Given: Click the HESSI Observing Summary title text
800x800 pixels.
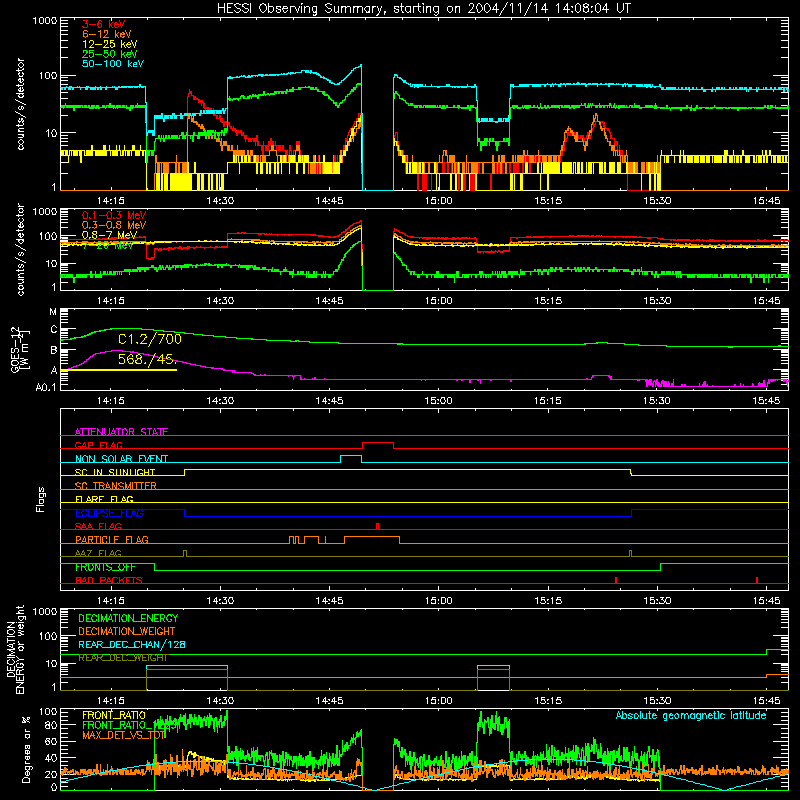Looking at the screenshot, I should point(423,9).
